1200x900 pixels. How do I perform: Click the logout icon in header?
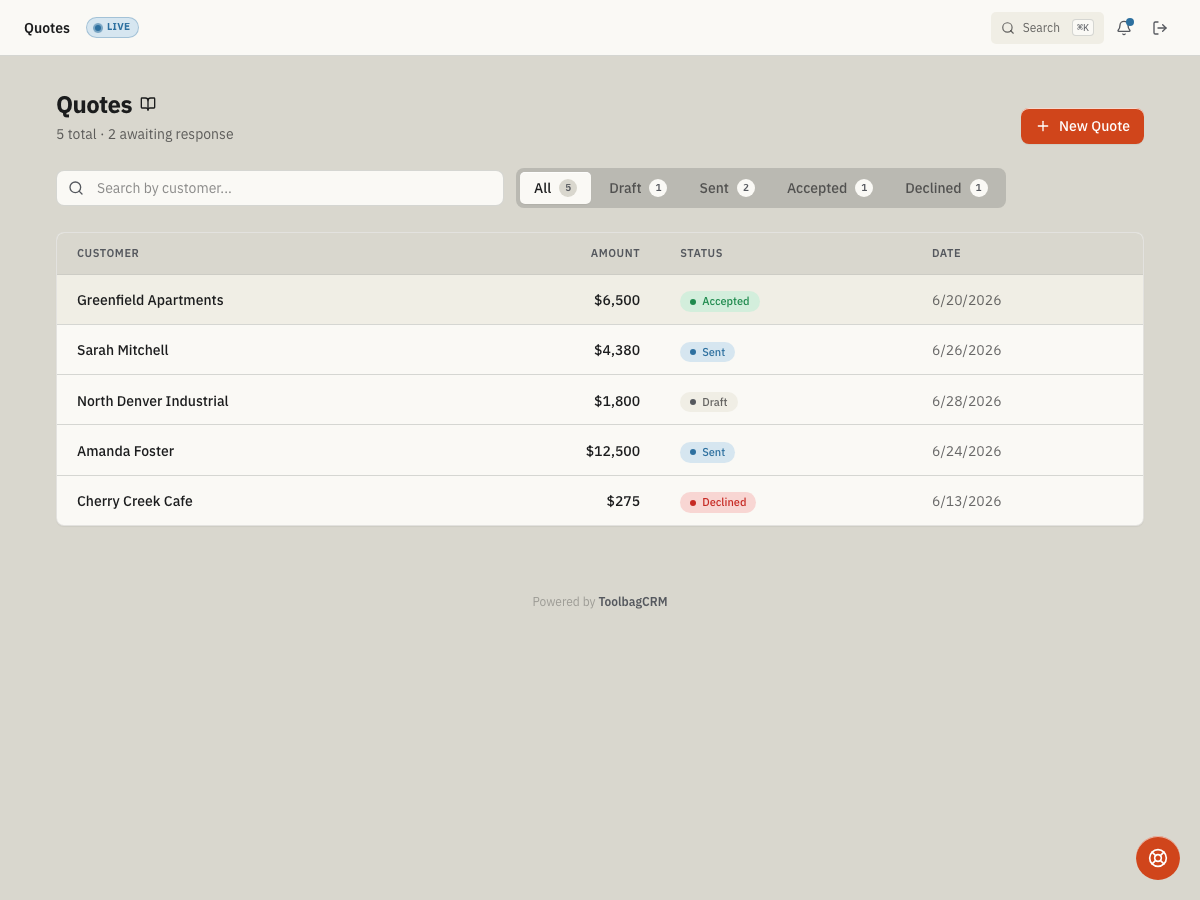1160,28
